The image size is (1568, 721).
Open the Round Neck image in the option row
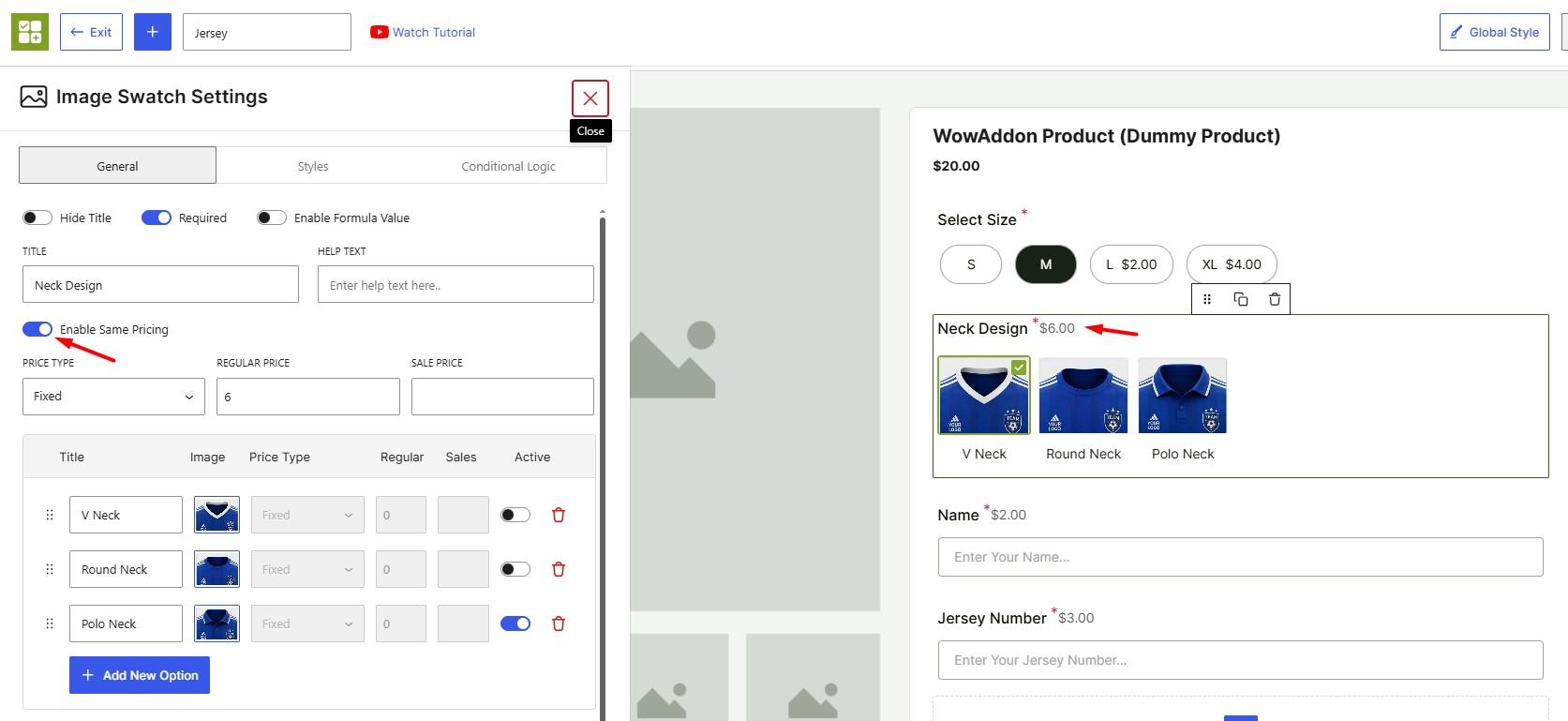[217, 569]
